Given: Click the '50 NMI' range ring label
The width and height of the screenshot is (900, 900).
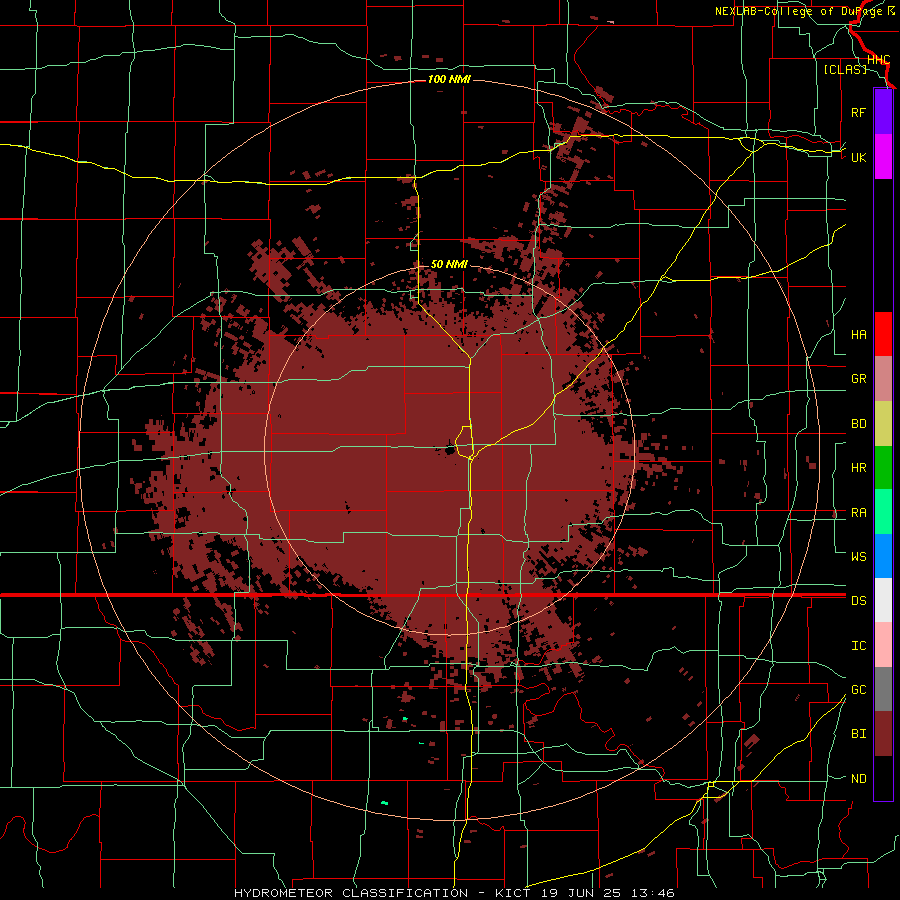Looking at the screenshot, I should coord(449,264).
